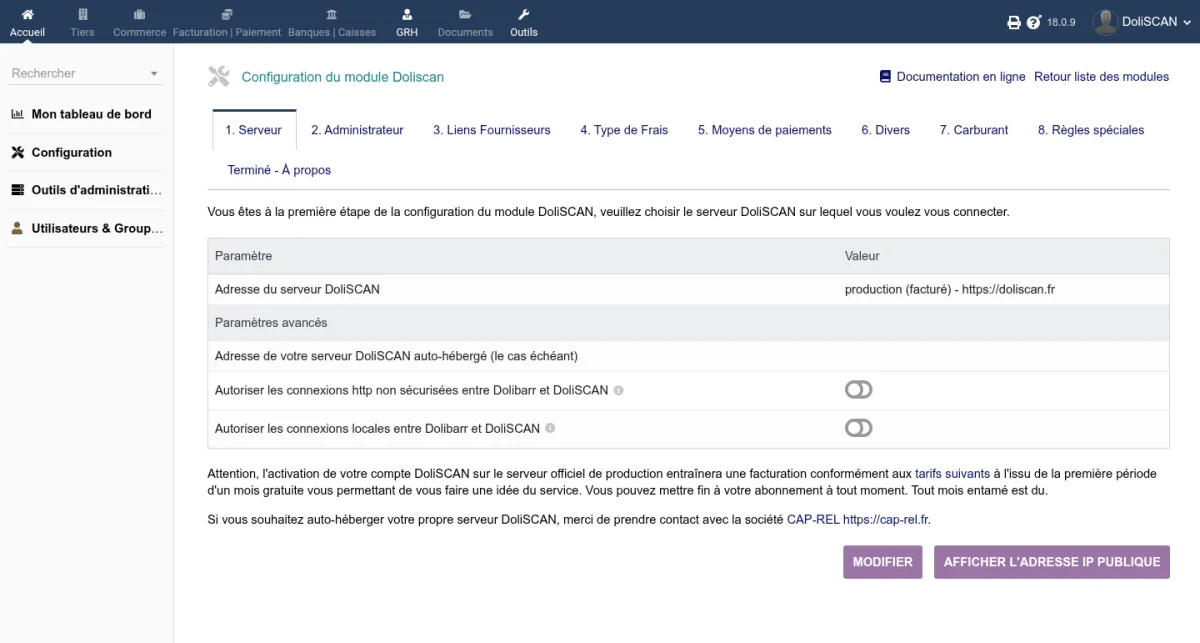Click the 'Paramètre' column header

tap(243, 256)
